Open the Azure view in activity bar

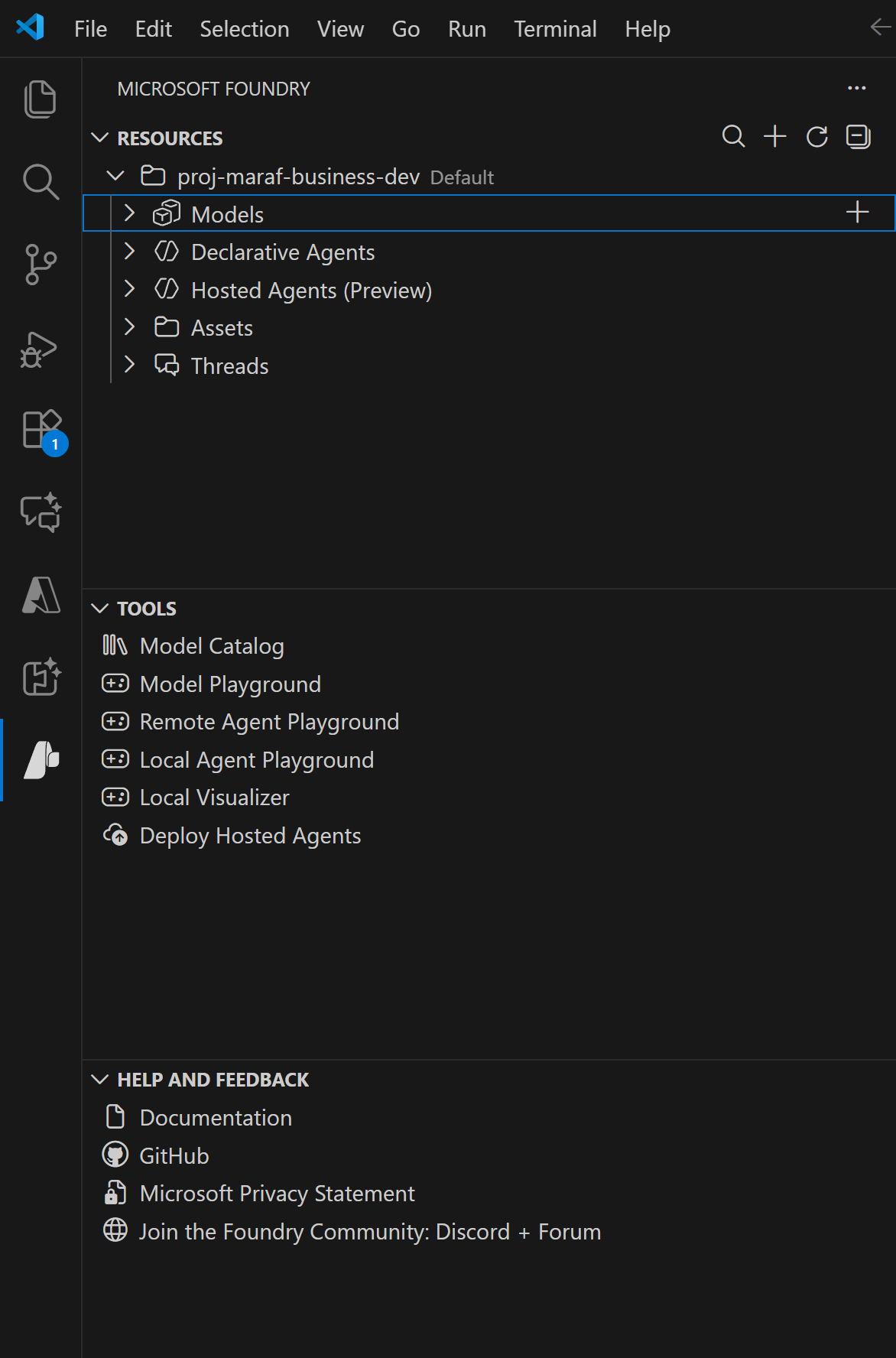(41, 595)
